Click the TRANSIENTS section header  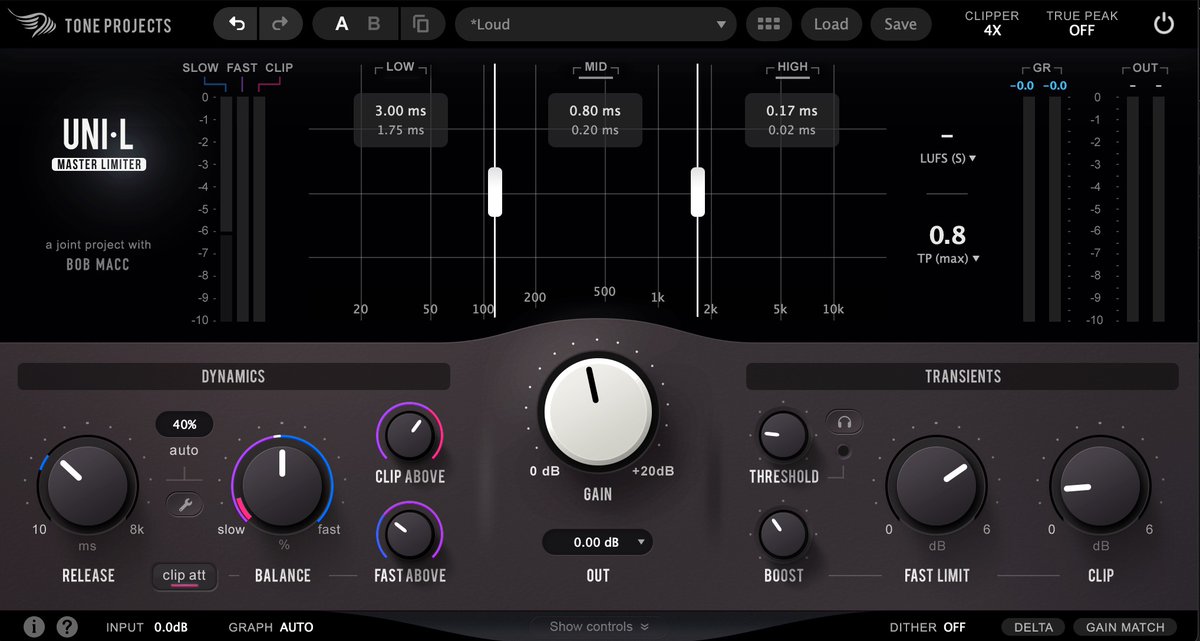pyautogui.click(x=962, y=376)
